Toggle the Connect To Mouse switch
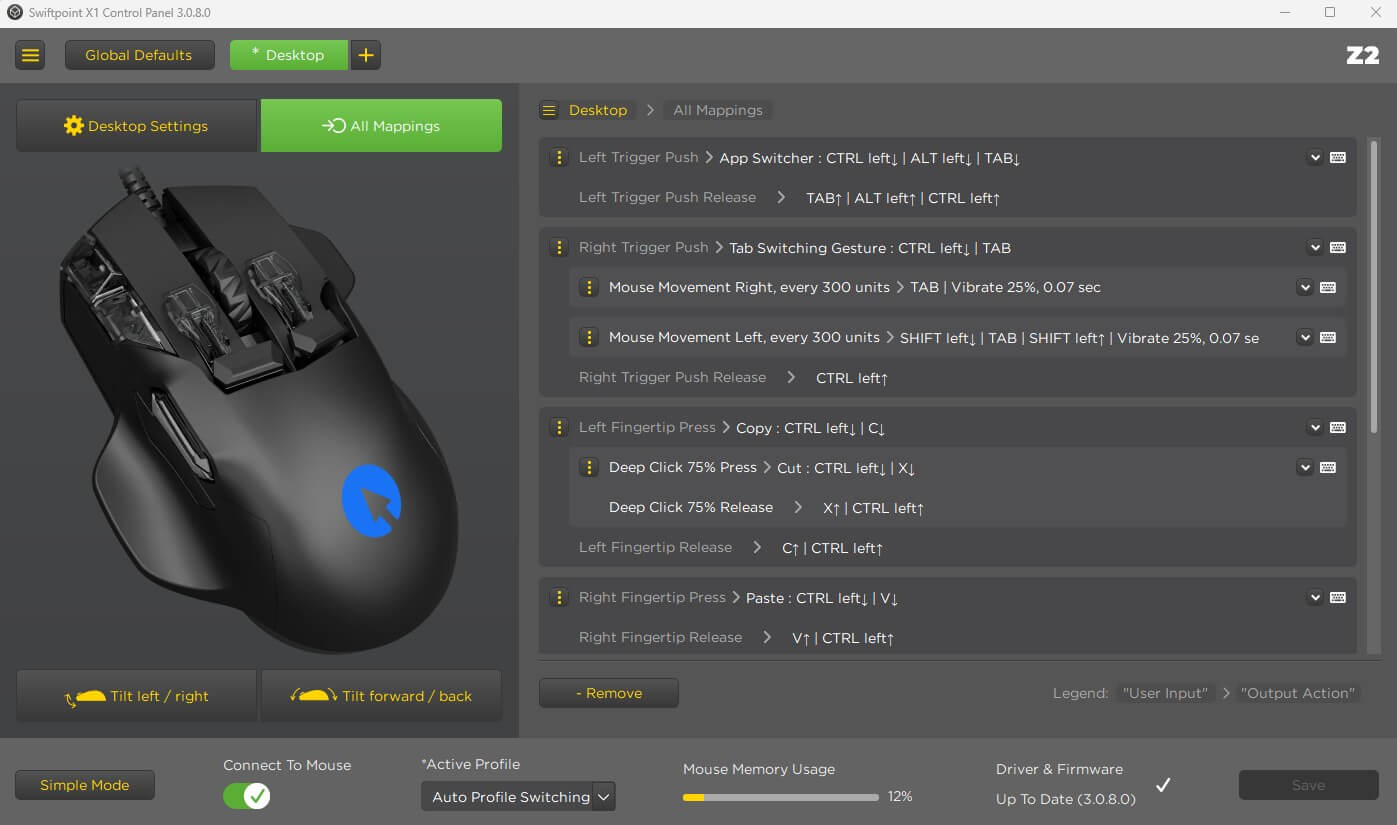This screenshot has height=825, width=1397. [246, 796]
